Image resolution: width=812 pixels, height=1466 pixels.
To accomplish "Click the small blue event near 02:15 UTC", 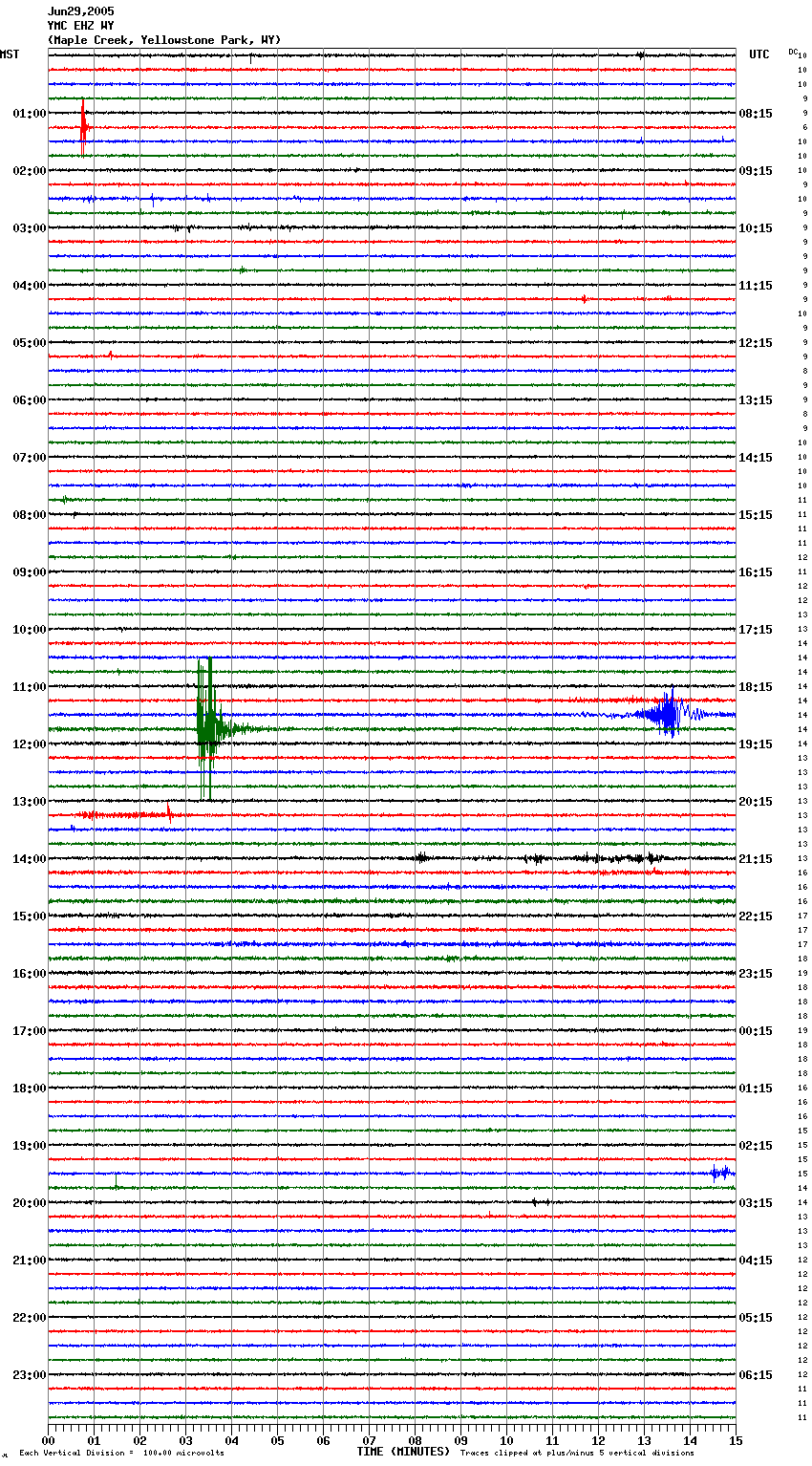I will tap(721, 1173).
